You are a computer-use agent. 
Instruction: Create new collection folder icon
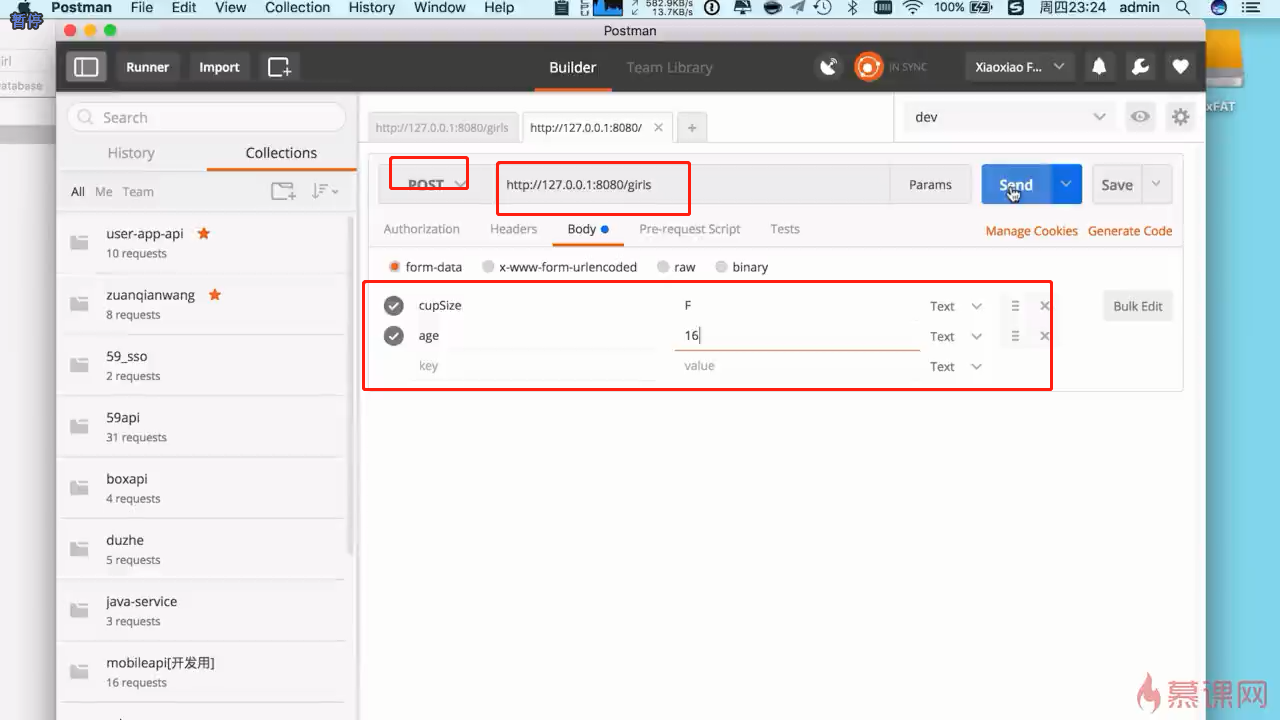tap(283, 191)
